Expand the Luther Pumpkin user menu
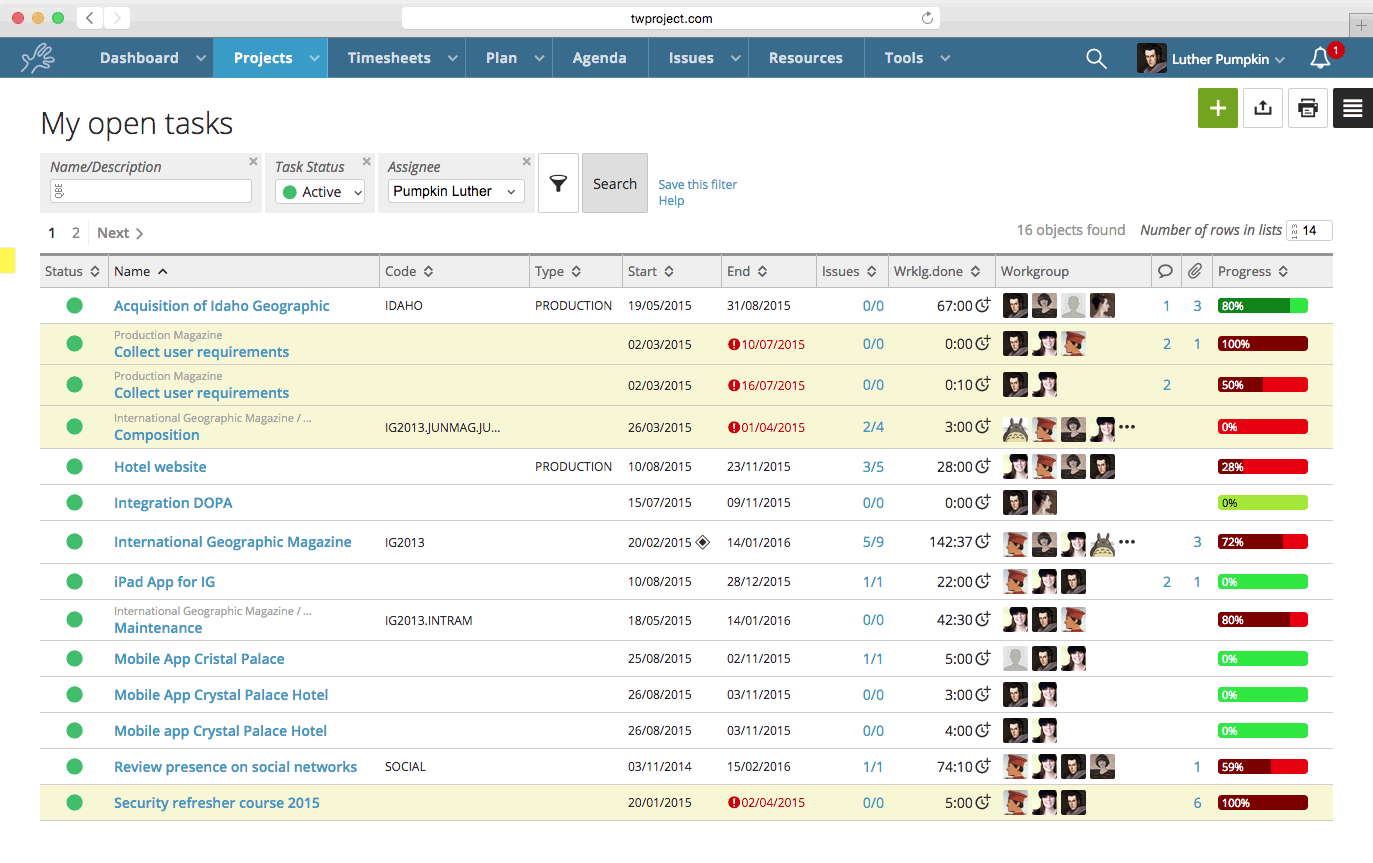Viewport: 1373px width, 863px height. click(x=1211, y=59)
